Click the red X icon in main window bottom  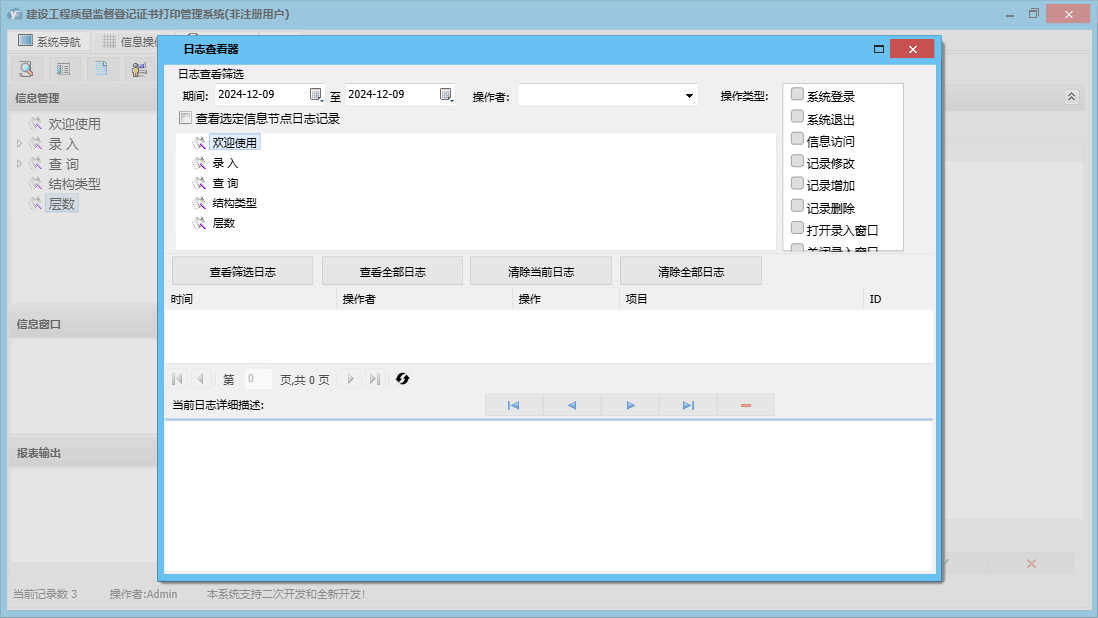[x=1031, y=563]
